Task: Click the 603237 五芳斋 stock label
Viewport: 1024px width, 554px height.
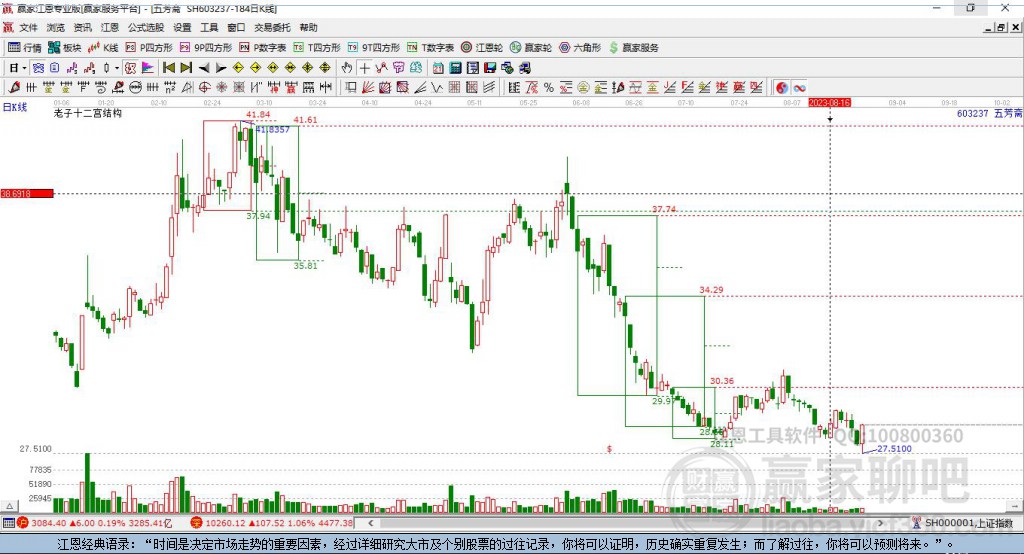Action: (x=989, y=113)
